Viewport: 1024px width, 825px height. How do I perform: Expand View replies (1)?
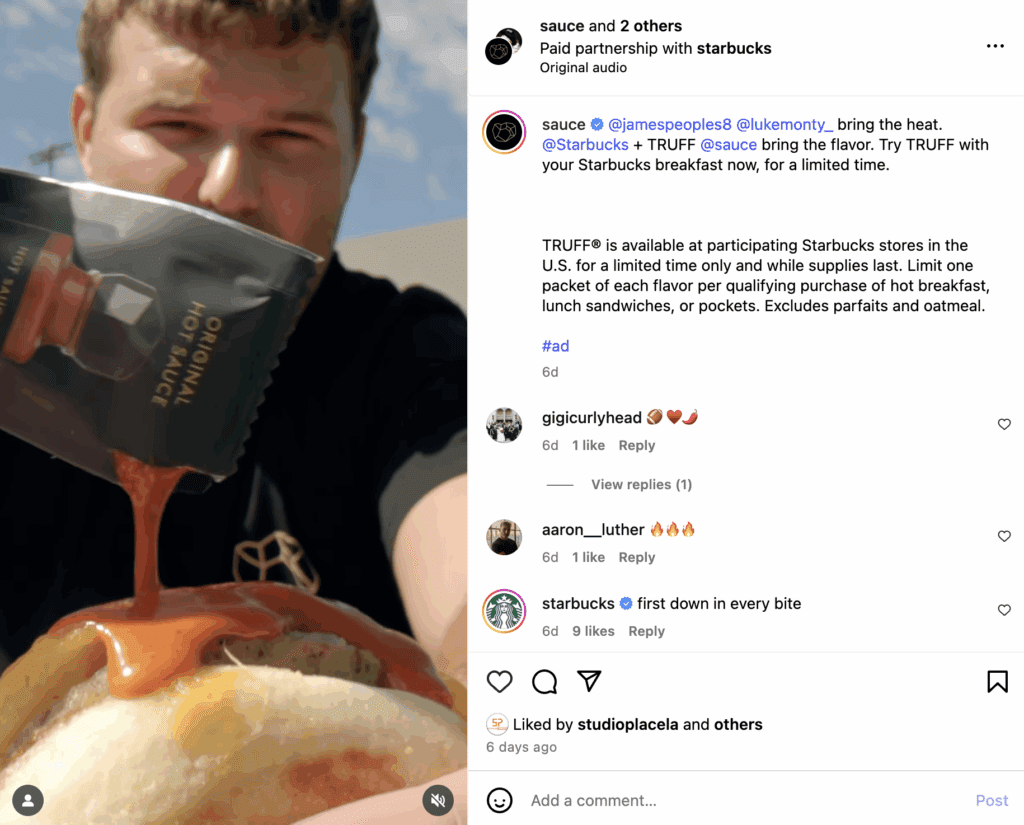pyautogui.click(x=641, y=485)
